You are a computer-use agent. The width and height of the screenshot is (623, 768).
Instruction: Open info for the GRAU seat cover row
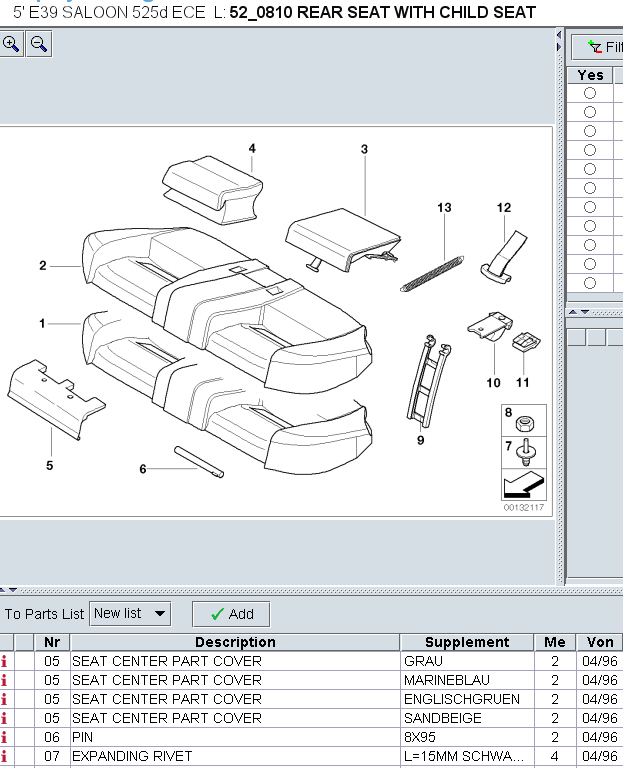[x=4, y=661]
